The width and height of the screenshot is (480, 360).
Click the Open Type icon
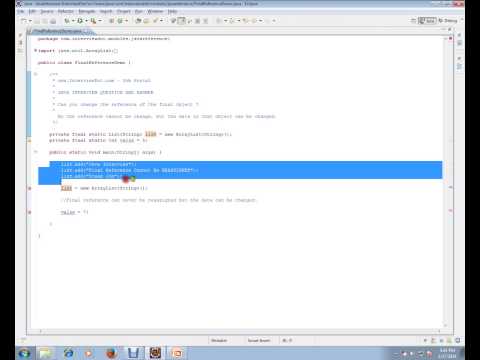click(x=138, y=21)
